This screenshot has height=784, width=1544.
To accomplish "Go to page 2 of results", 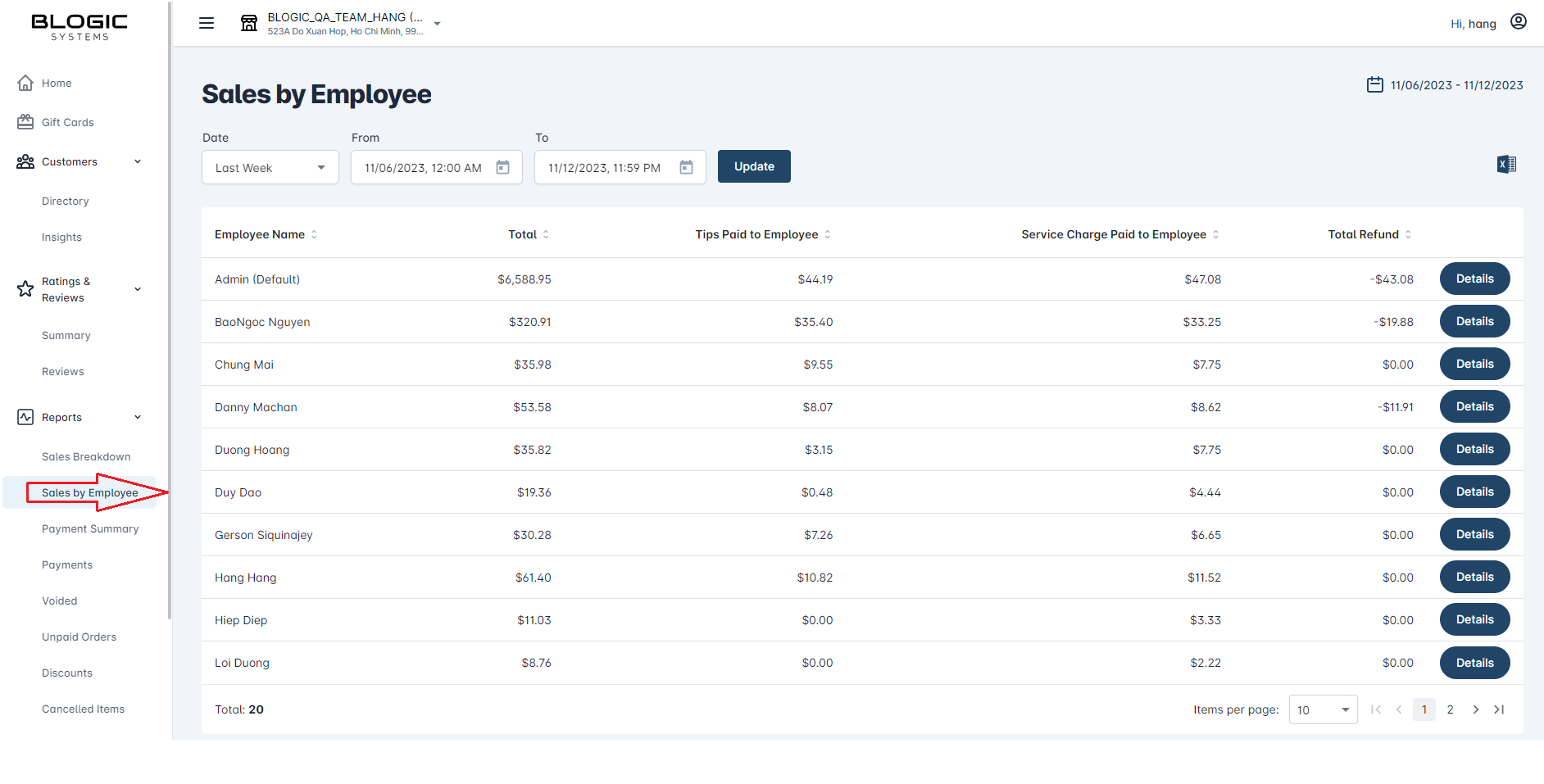I will pyautogui.click(x=1450, y=709).
